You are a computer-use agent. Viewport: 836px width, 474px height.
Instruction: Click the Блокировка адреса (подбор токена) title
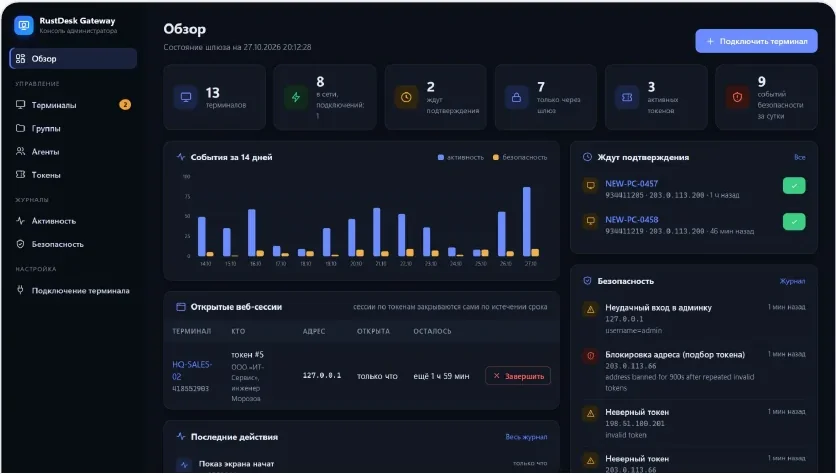point(675,355)
